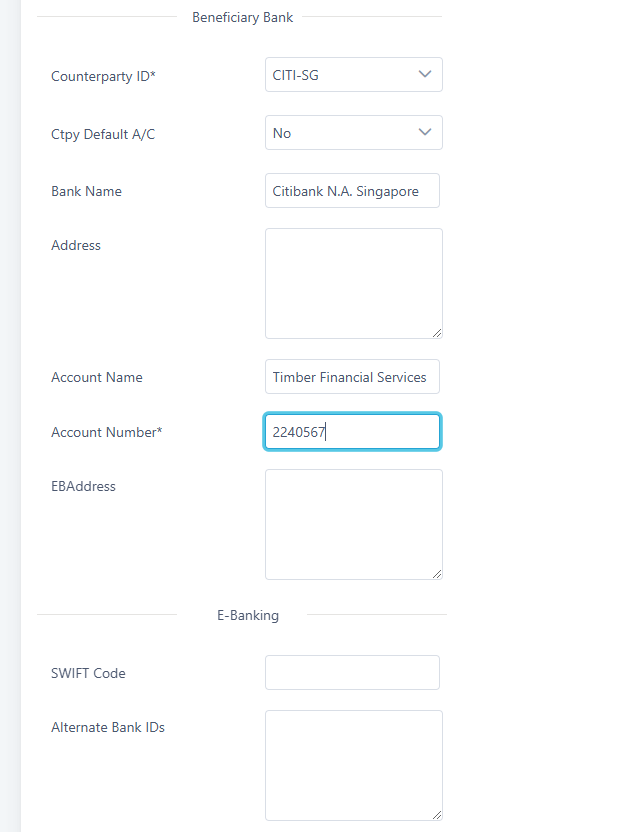
Task: Click the E-Banking section heading
Action: coord(248,615)
